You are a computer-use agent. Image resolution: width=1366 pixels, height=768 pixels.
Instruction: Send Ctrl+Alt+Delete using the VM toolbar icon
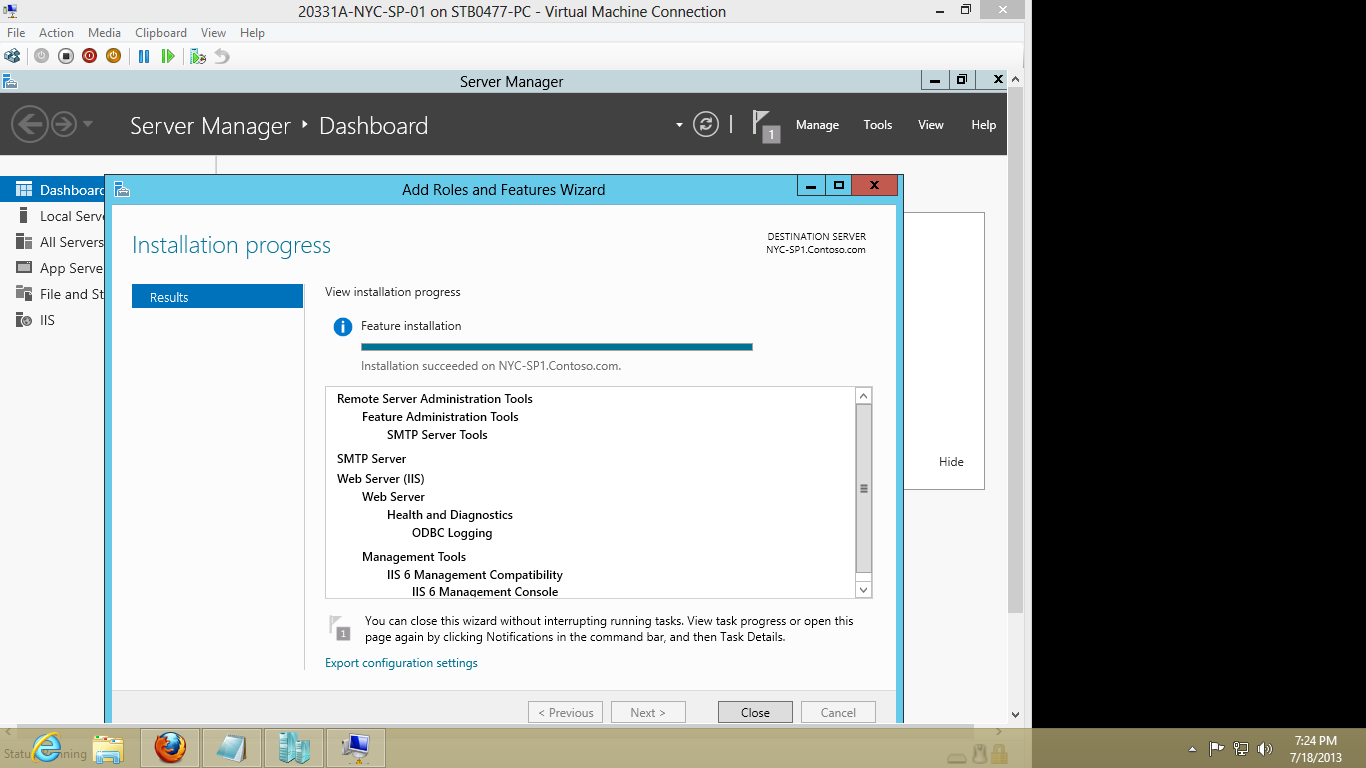[x=12, y=56]
